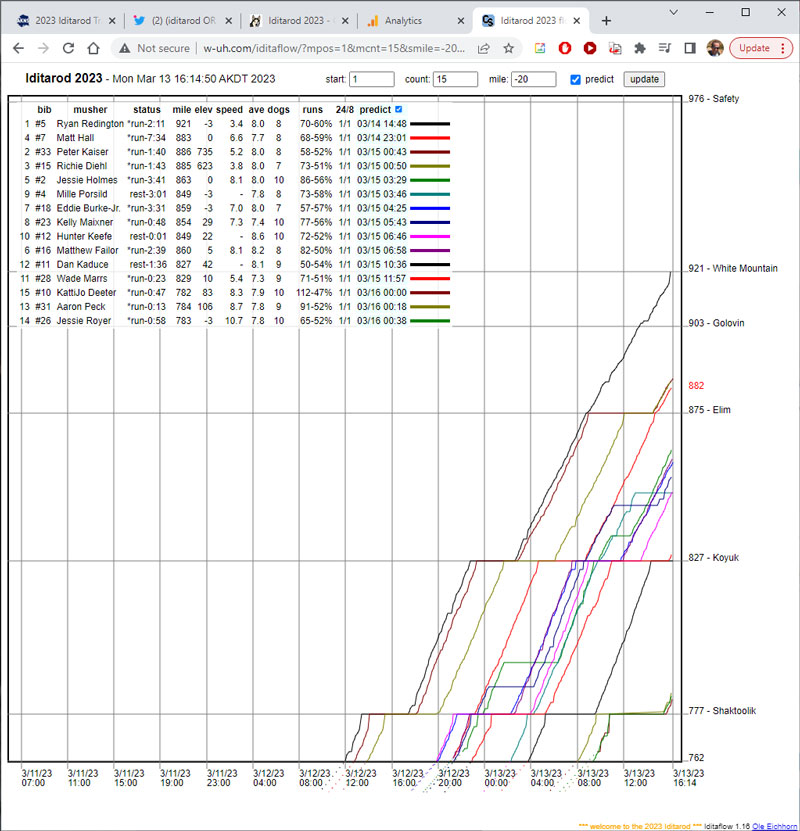Viewport: 800px width, 831px height.
Task: Close the Twitter iditarod tab
Action: [228, 21]
